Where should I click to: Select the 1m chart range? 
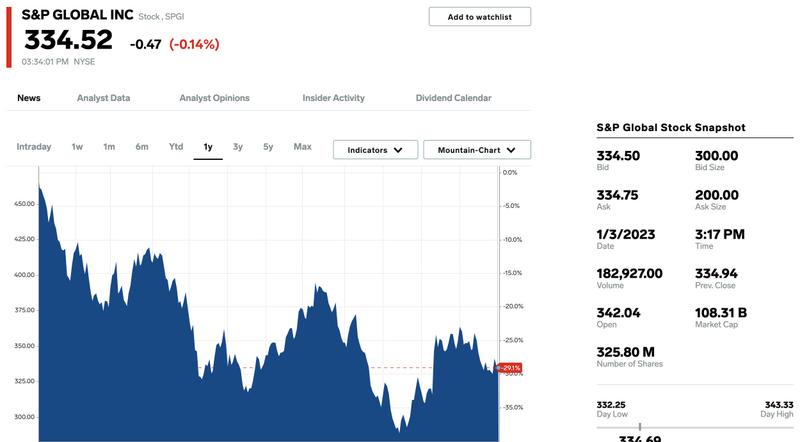109,147
